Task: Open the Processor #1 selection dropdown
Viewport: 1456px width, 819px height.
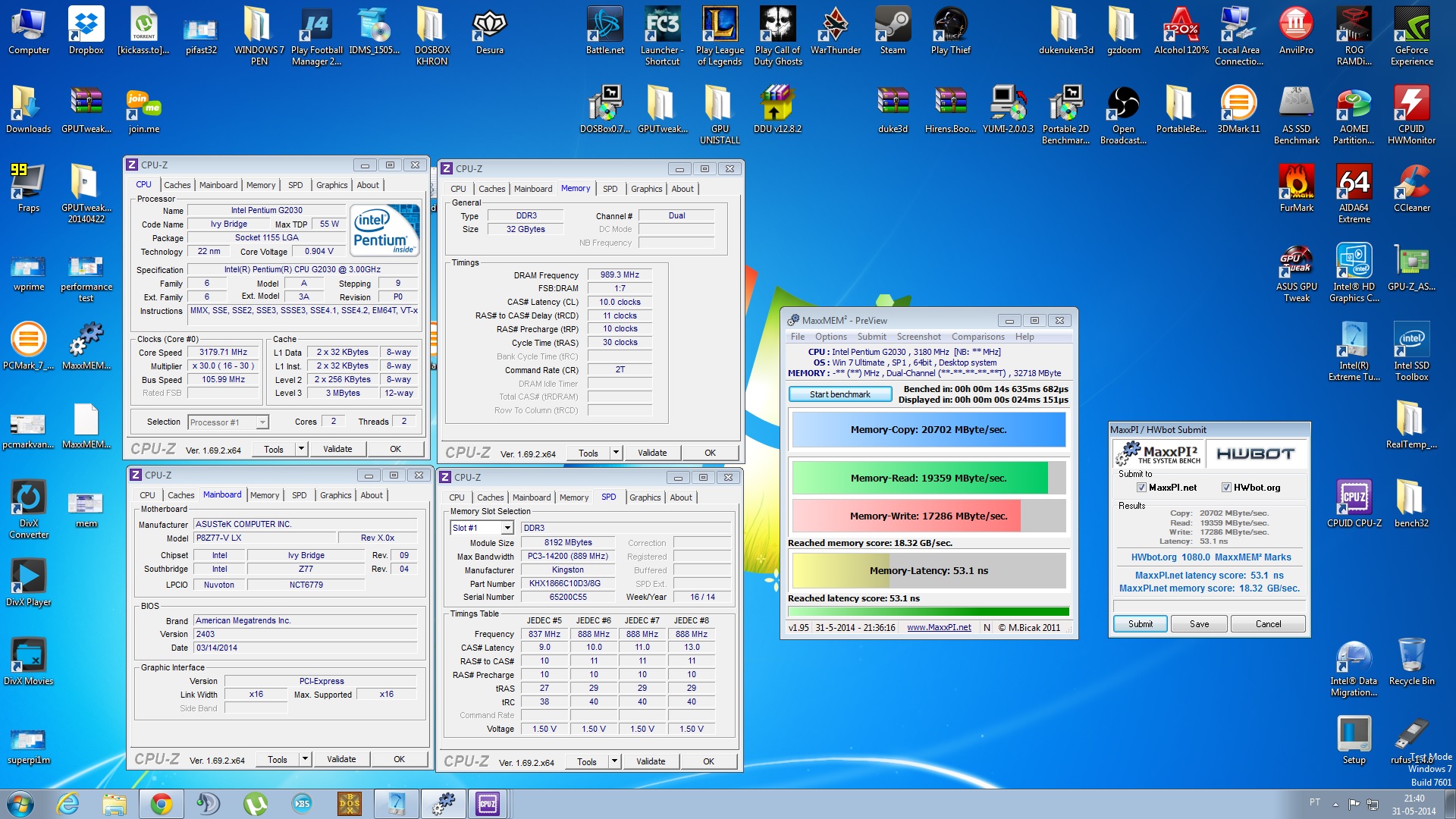Action: 262,422
